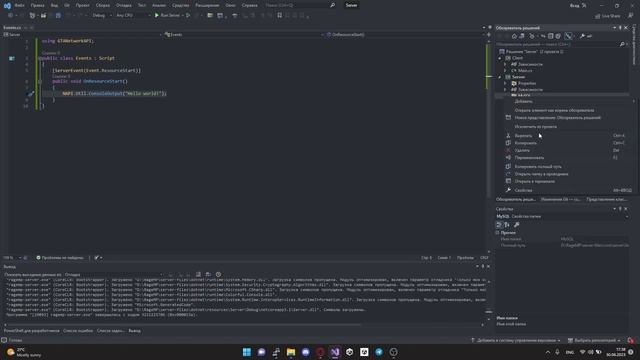This screenshot has width=640, height=360.
Task: Open the Telegram taskbar icon
Action: pos(379,352)
